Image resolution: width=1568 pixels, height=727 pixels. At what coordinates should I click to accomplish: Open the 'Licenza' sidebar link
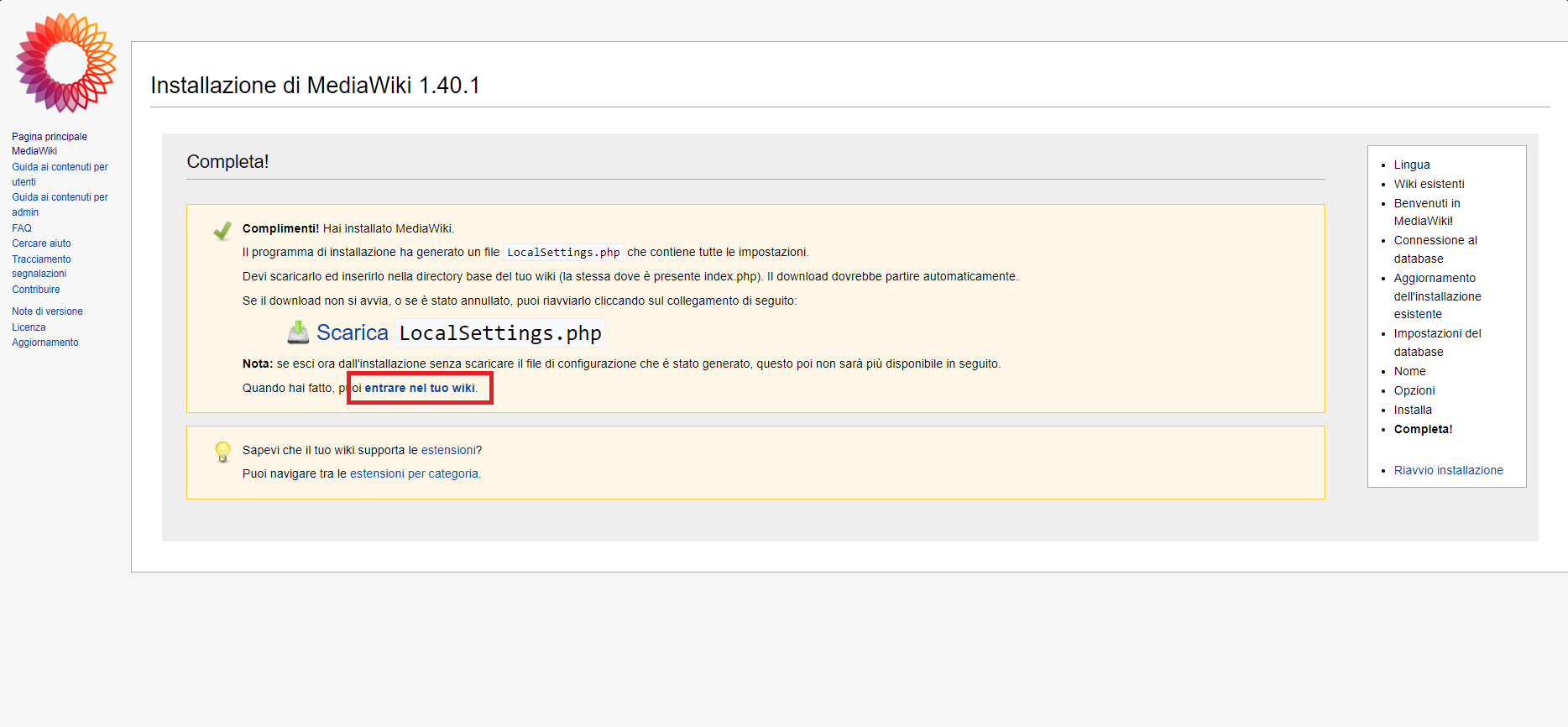tap(29, 327)
